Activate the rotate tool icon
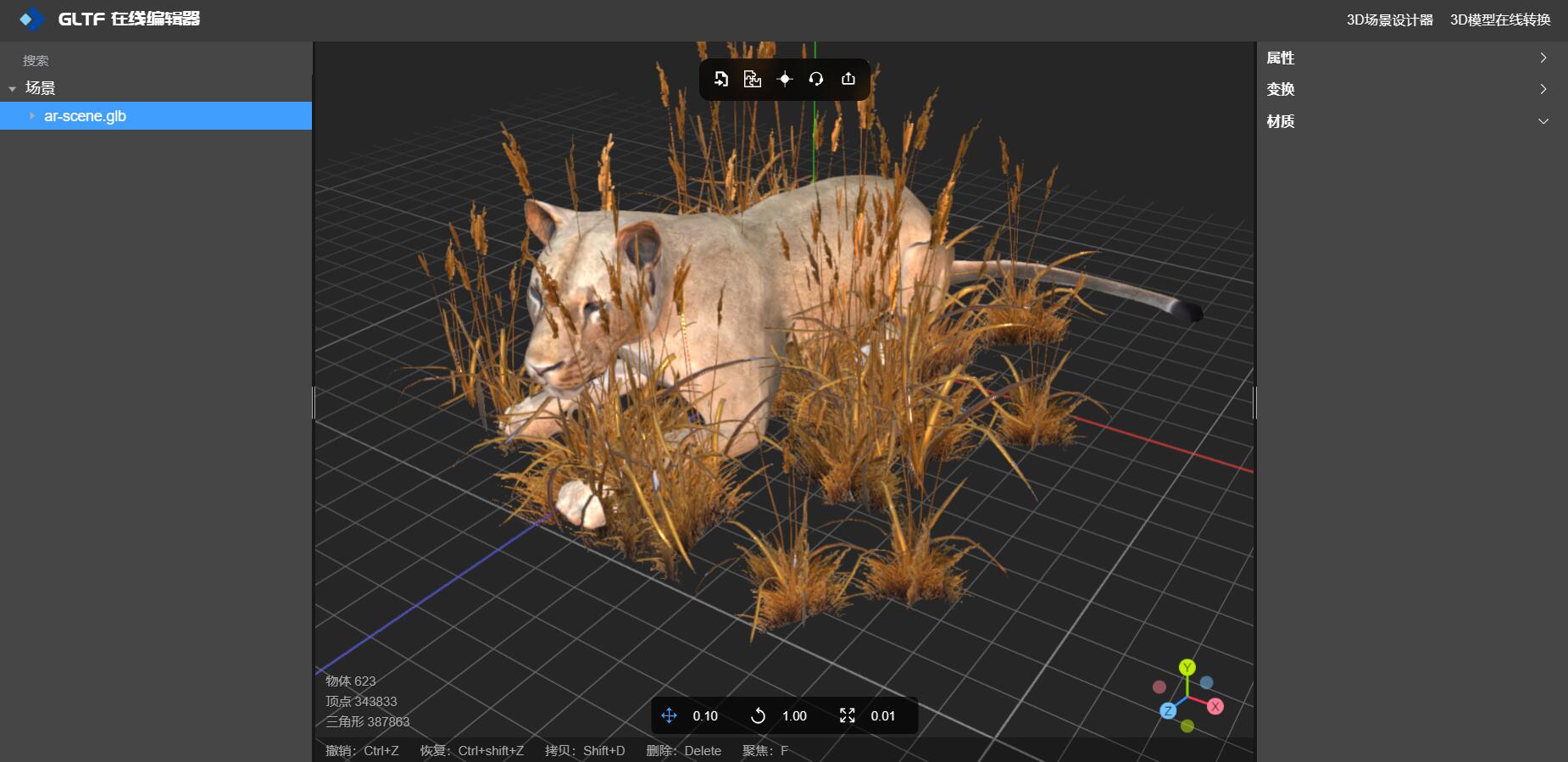Image resolution: width=1568 pixels, height=762 pixels. pyautogui.click(x=759, y=715)
